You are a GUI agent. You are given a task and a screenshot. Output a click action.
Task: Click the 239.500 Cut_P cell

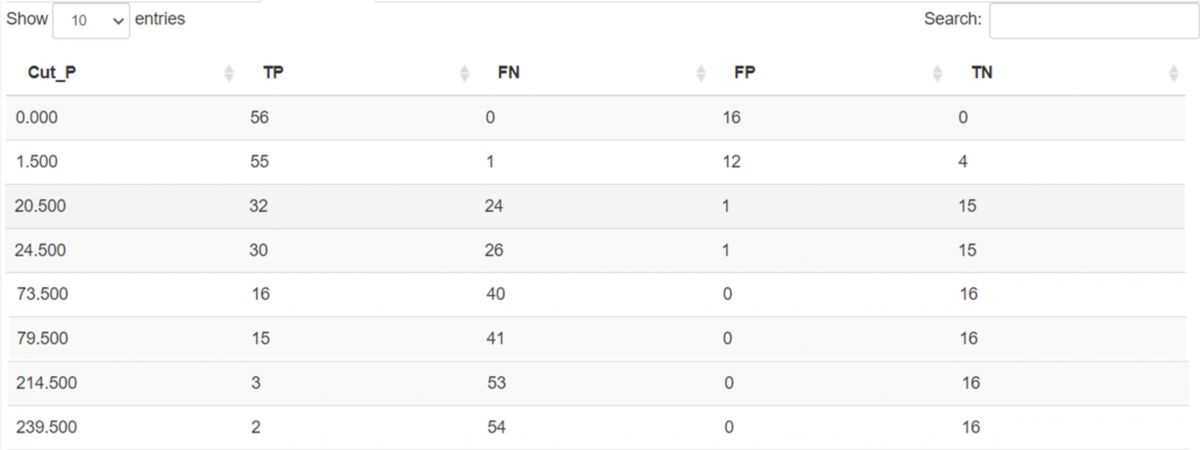point(46,427)
